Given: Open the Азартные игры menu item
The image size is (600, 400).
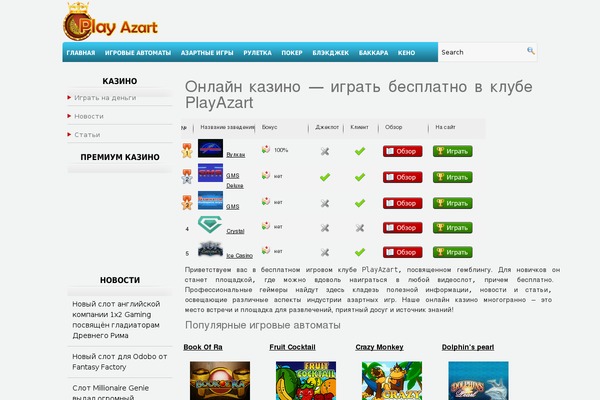Looking at the screenshot, I should (x=207, y=53).
